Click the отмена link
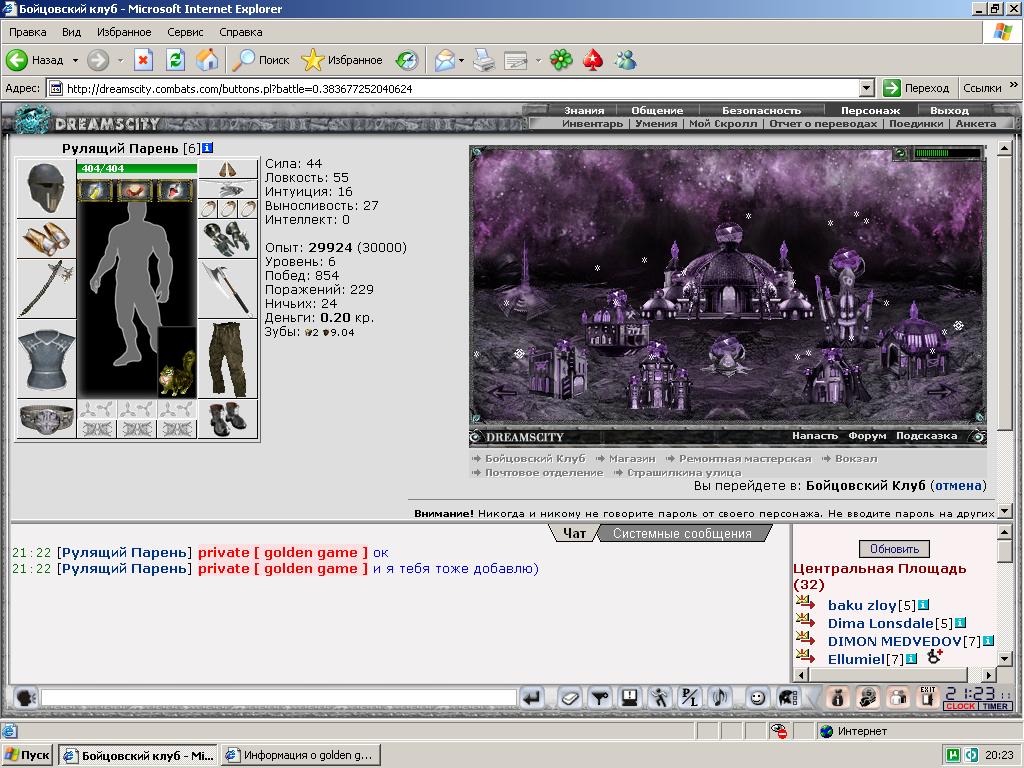1024x768 pixels. pos(959,485)
